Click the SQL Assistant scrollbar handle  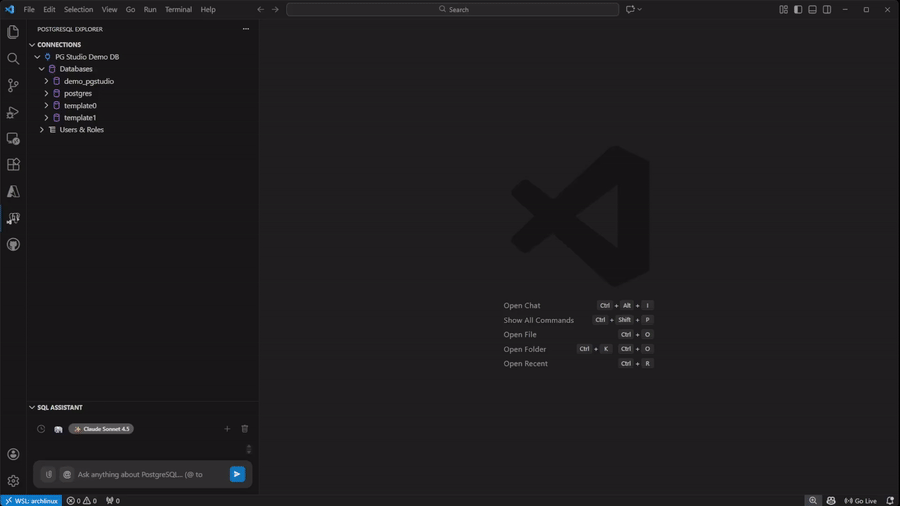click(249, 449)
